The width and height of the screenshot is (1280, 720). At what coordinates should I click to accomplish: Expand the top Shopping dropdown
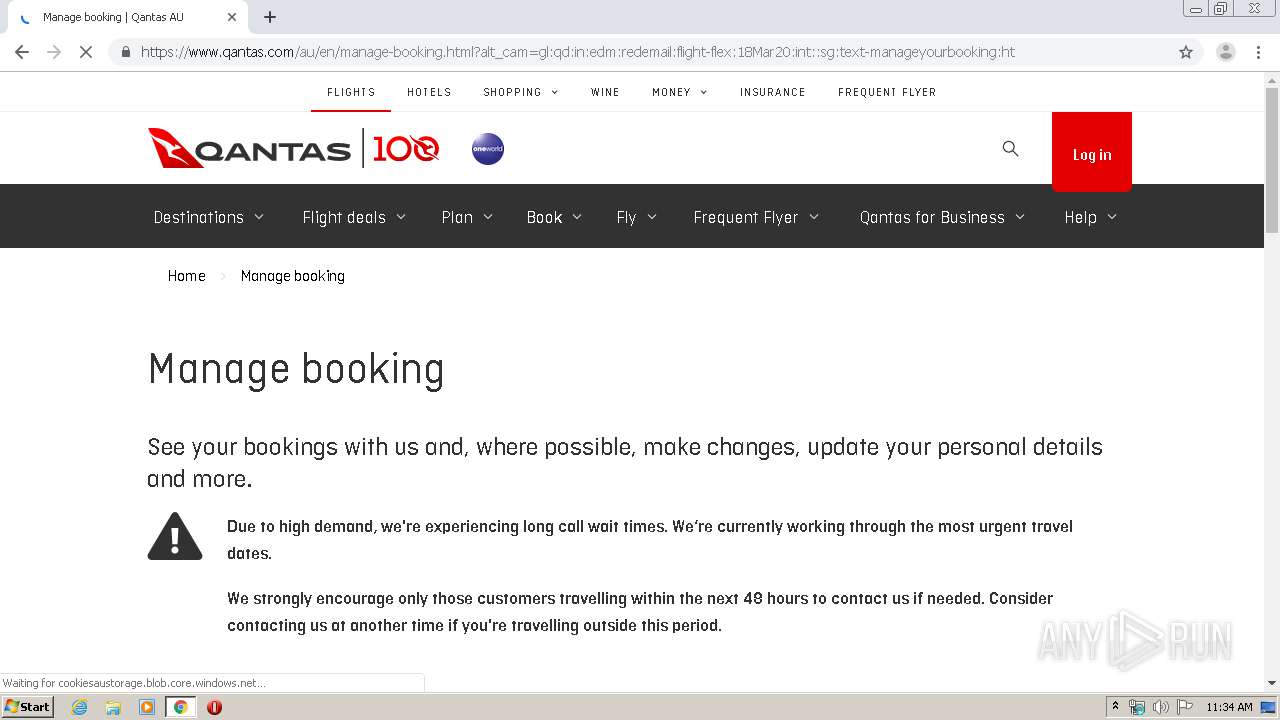click(521, 92)
